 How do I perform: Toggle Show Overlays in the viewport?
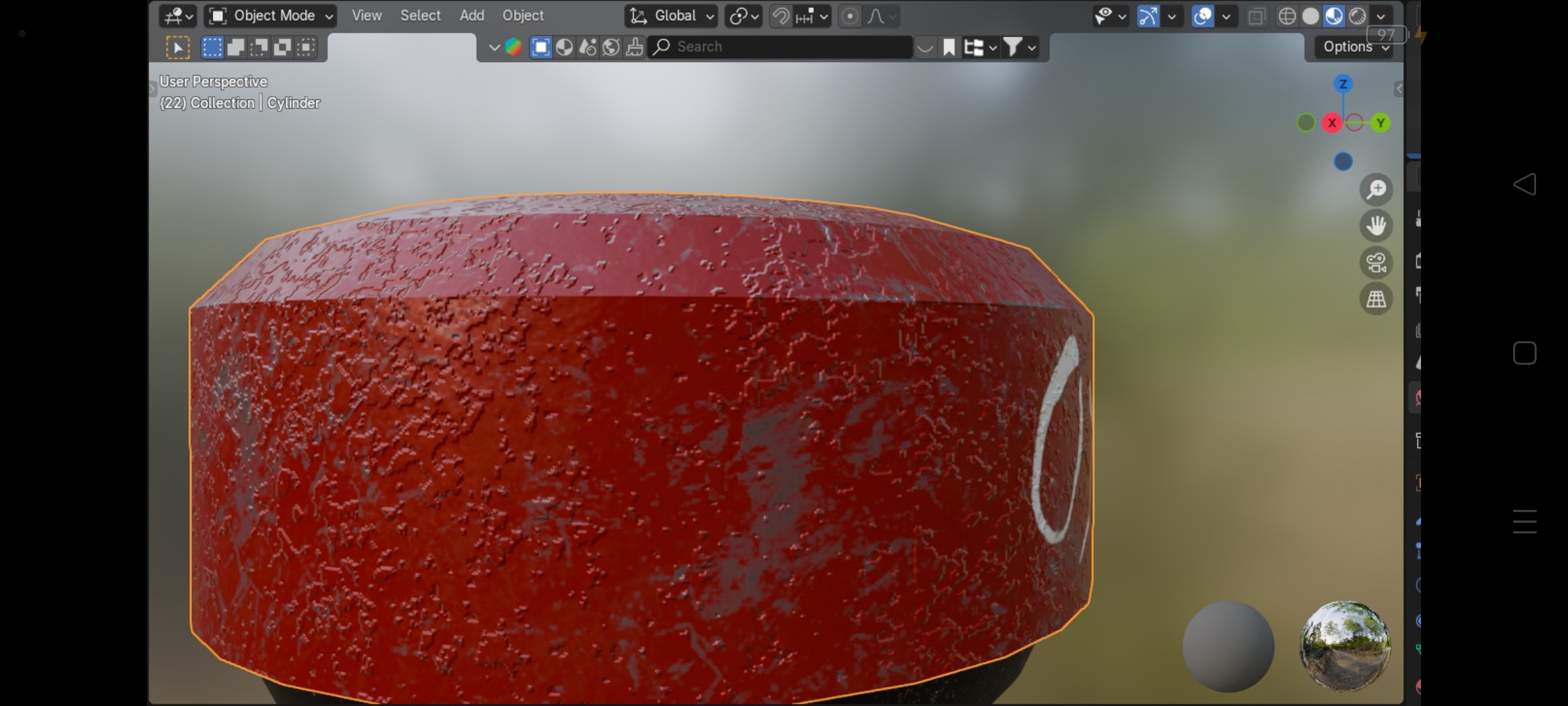1201,16
